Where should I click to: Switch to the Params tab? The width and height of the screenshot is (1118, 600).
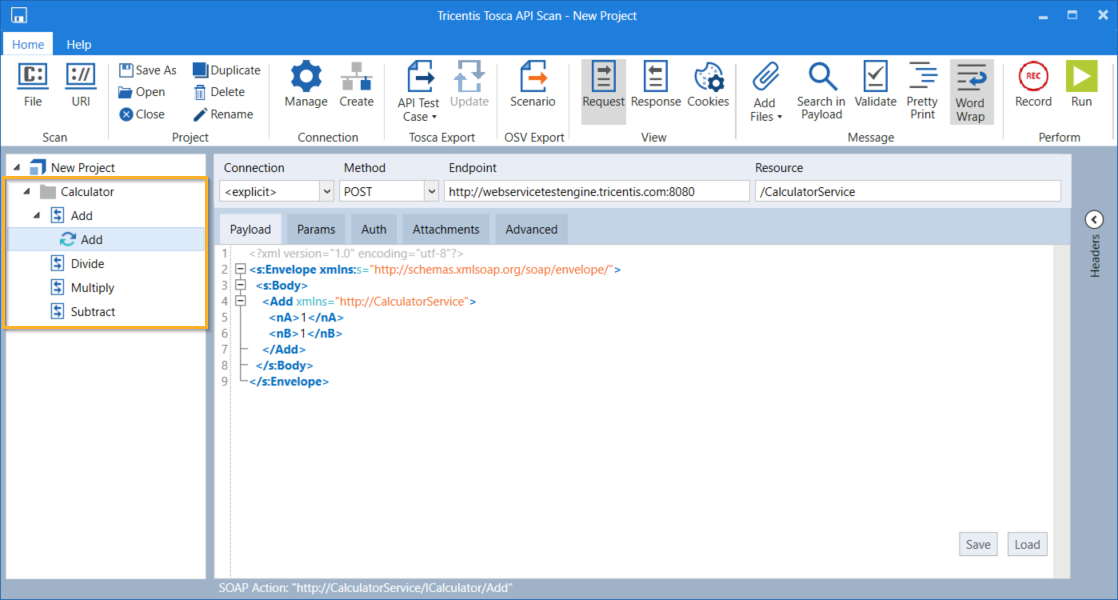[316, 229]
